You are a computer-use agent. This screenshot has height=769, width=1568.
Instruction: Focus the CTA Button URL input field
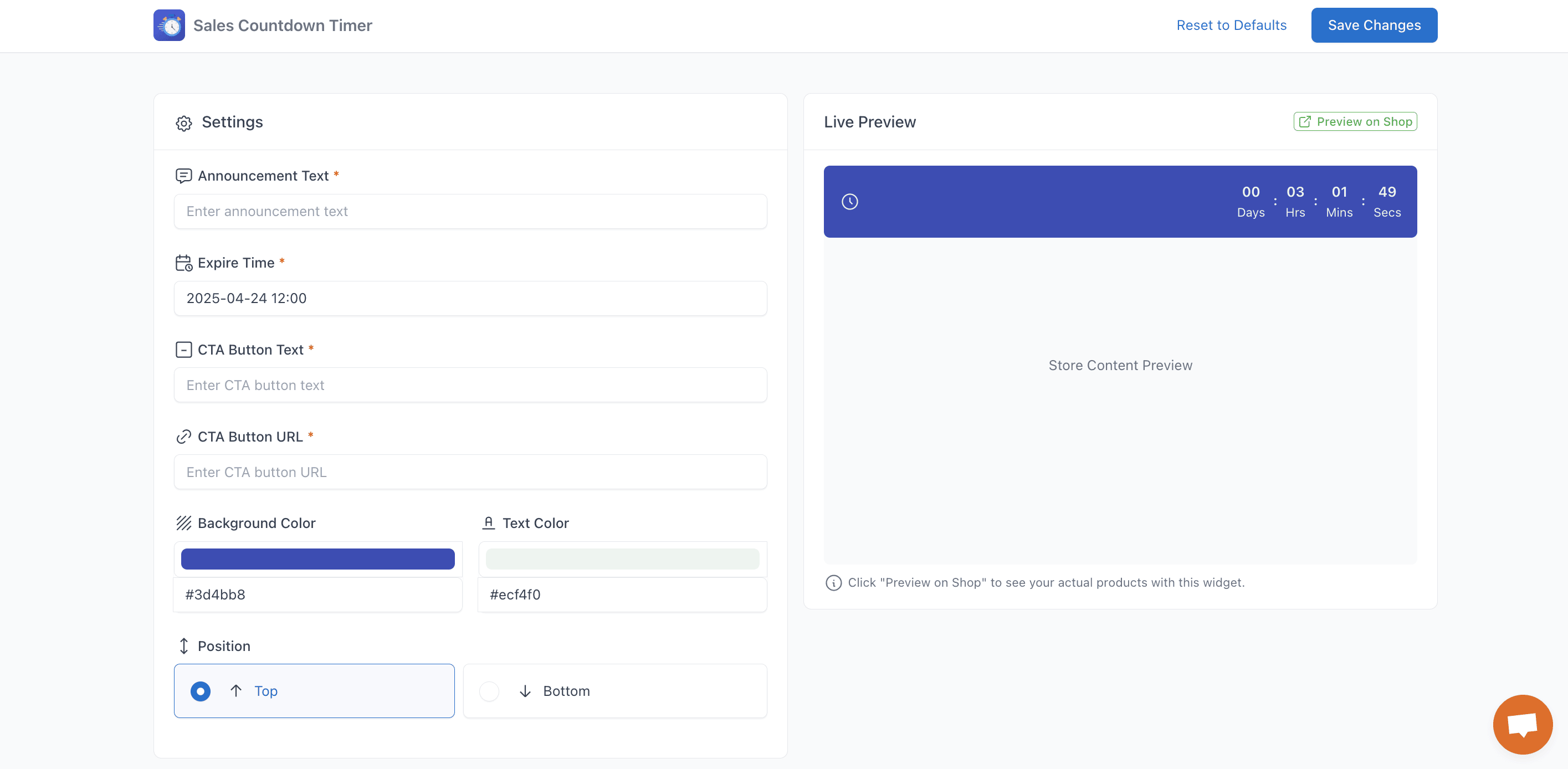click(470, 472)
